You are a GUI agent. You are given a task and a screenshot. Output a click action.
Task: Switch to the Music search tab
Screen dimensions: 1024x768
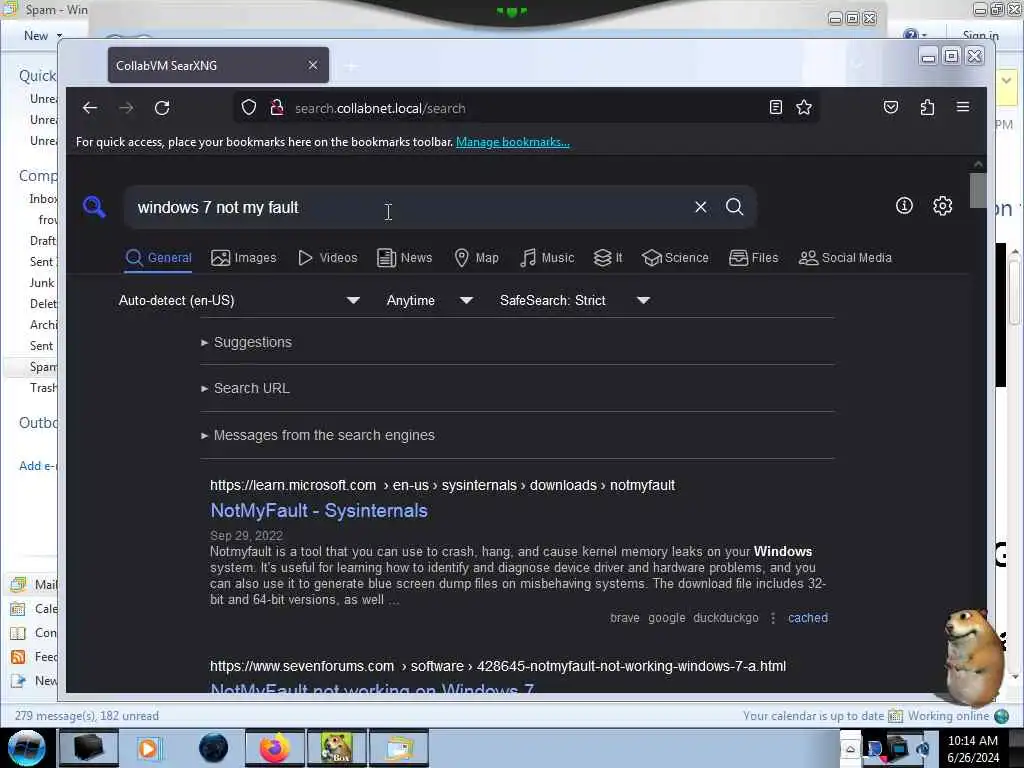pyautogui.click(x=547, y=258)
